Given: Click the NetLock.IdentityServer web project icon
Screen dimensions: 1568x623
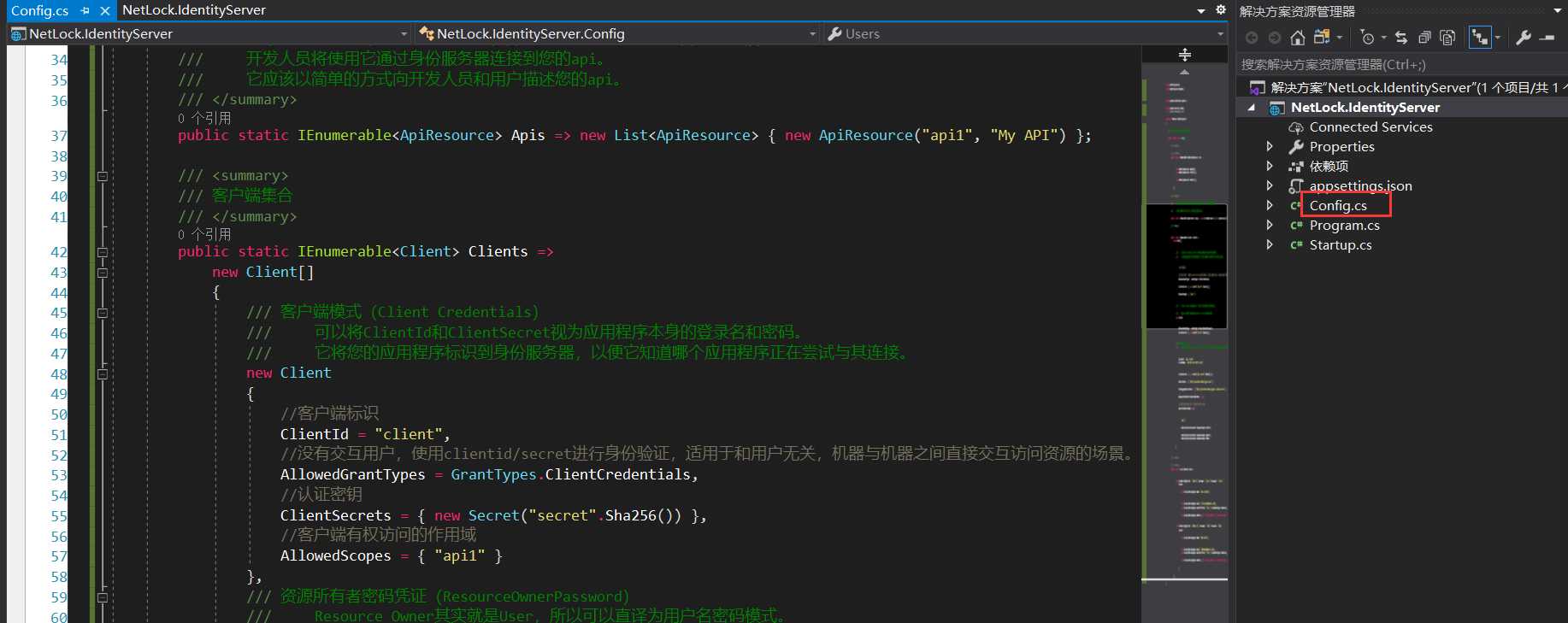Looking at the screenshot, I should coord(1277,108).
